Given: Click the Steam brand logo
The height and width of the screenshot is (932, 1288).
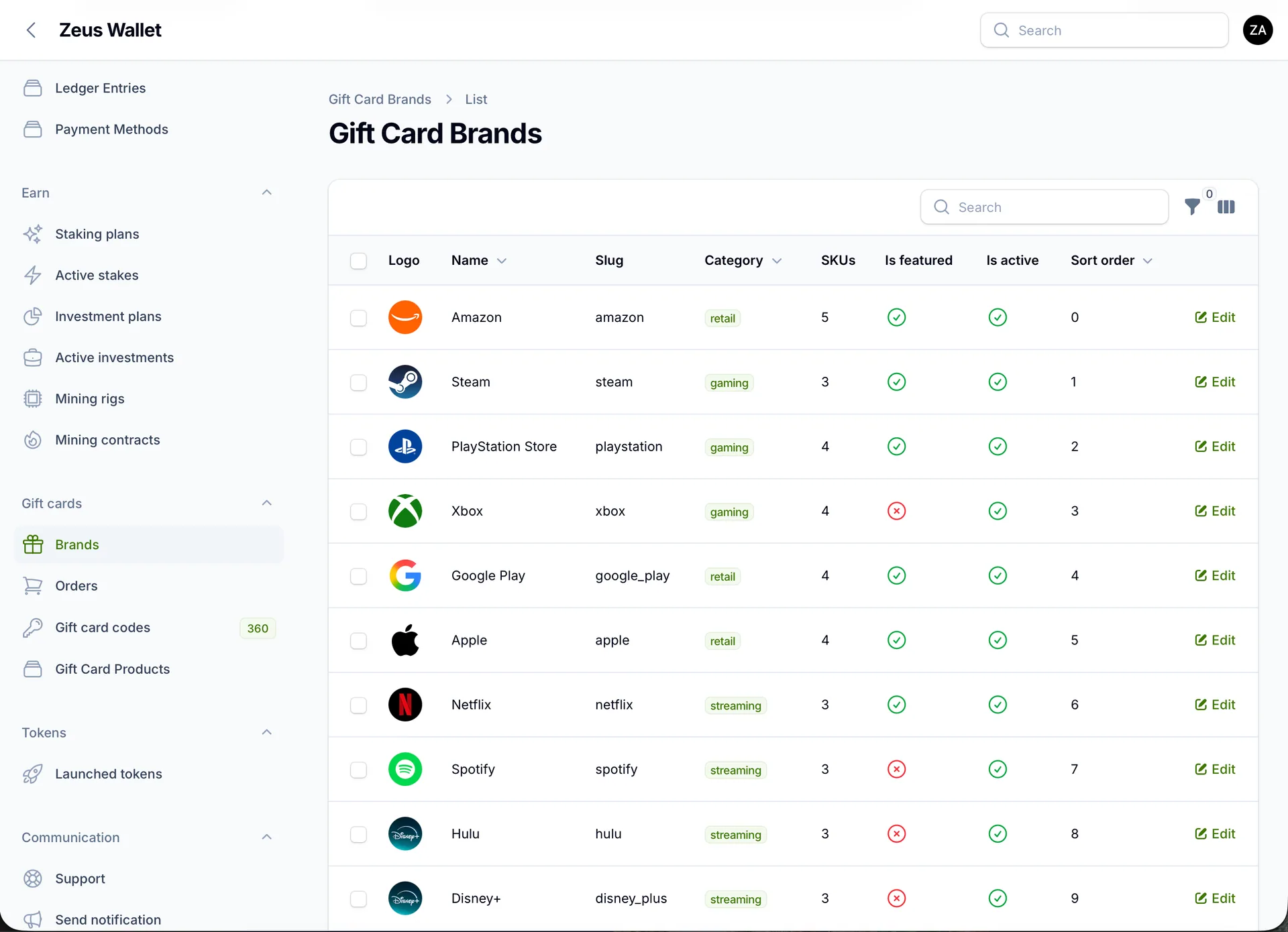Looking at the screenshot, I should [x=405, y=382].
